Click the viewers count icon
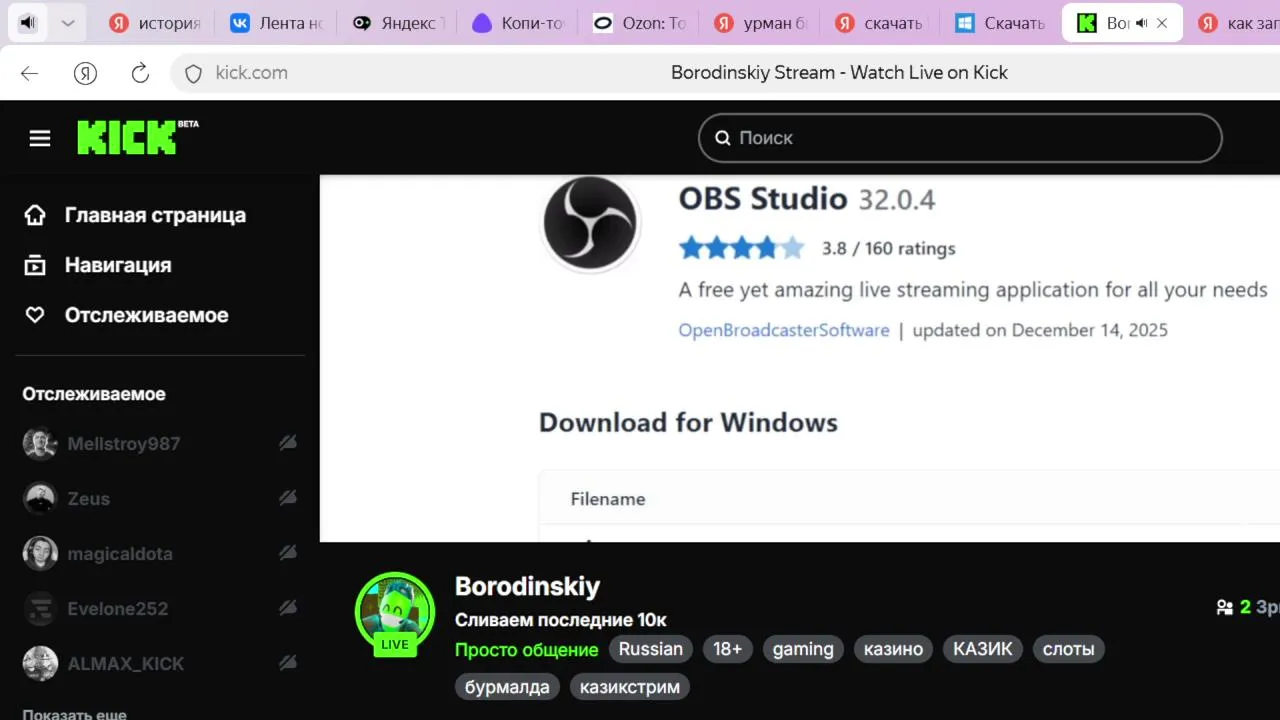This screenshot has width=1280, height=720. pos(1224,607)
